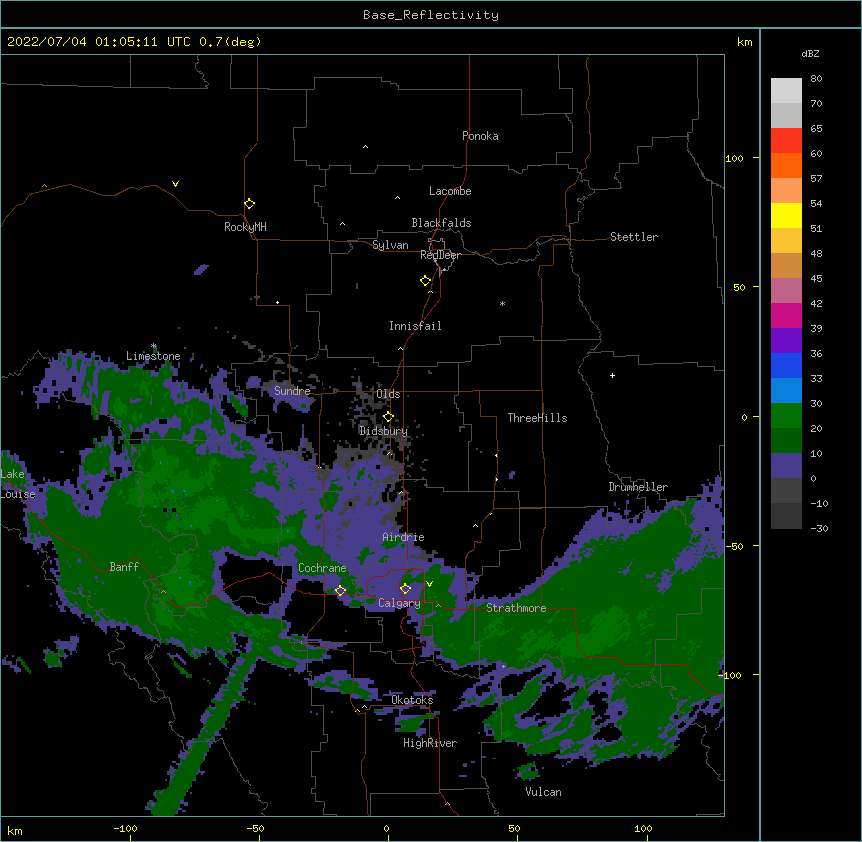This screenshot has width=862, height=842.
Task: Pick the magenta swatch in the dBZ legend
Action: [x=786, y=315]
